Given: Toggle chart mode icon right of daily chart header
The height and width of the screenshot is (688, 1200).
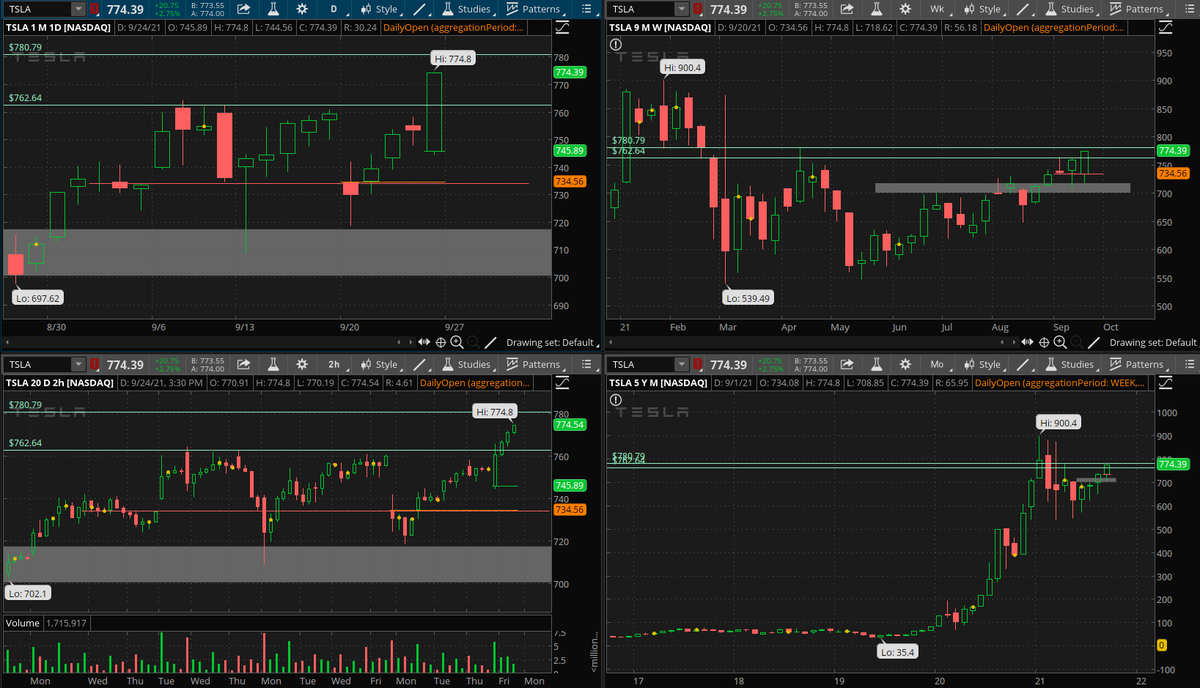Looking at the screenshot, I should (562, 26).
